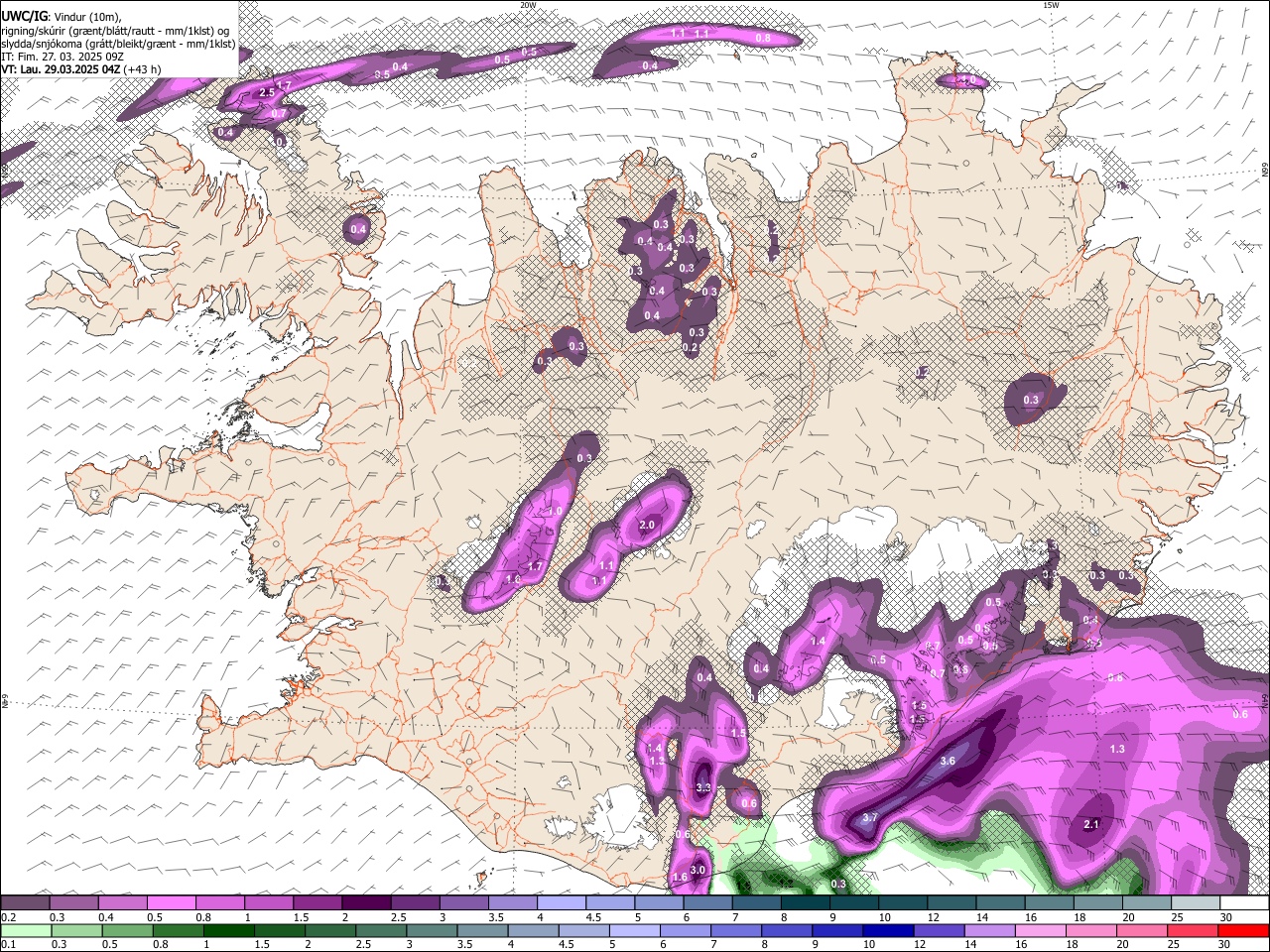
Task: Select the upper legend swatch labeled 10
Action: pyautogui.click(x=904, y=903)
